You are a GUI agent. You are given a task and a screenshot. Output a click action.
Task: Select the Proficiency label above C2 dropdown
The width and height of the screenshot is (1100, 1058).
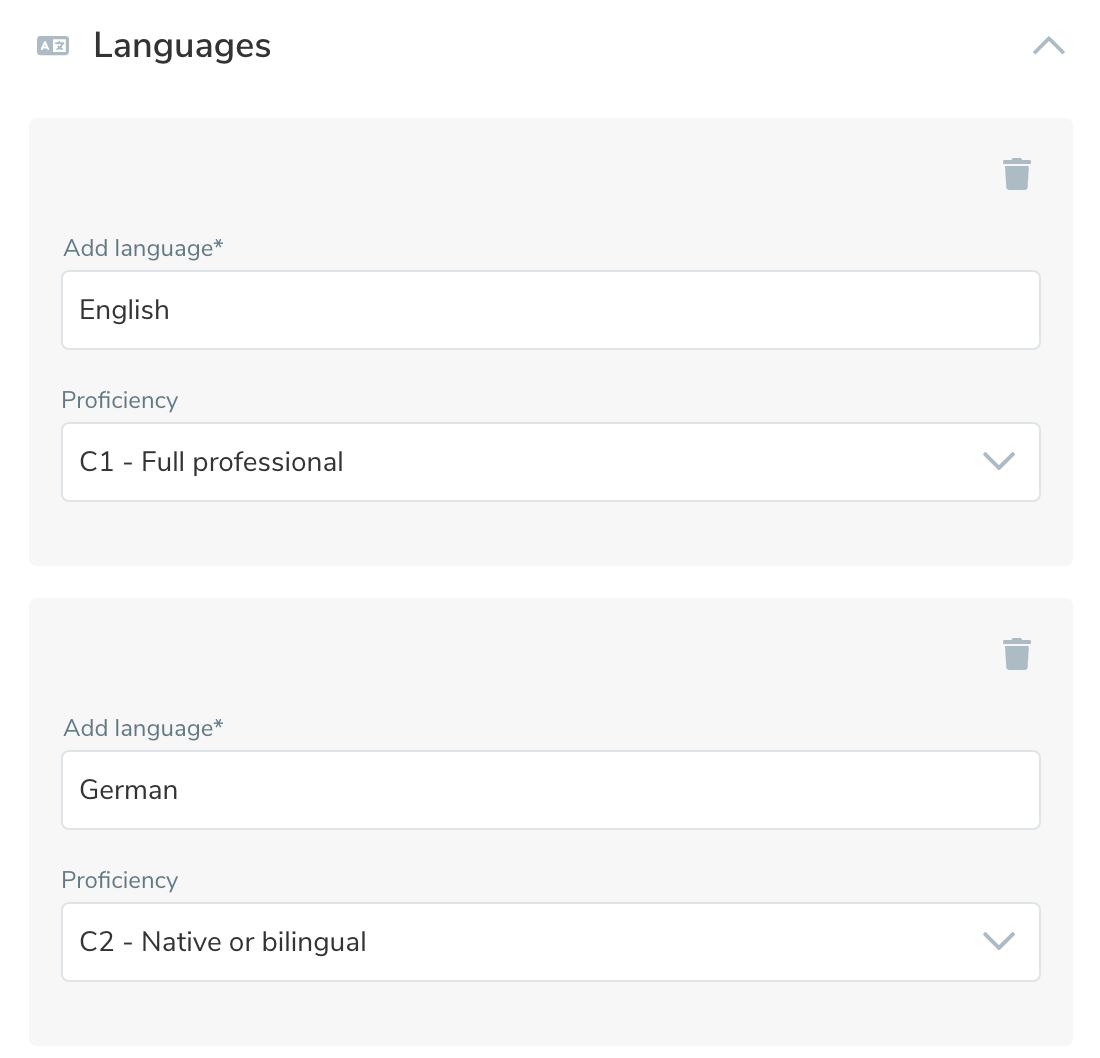point(120,880)
